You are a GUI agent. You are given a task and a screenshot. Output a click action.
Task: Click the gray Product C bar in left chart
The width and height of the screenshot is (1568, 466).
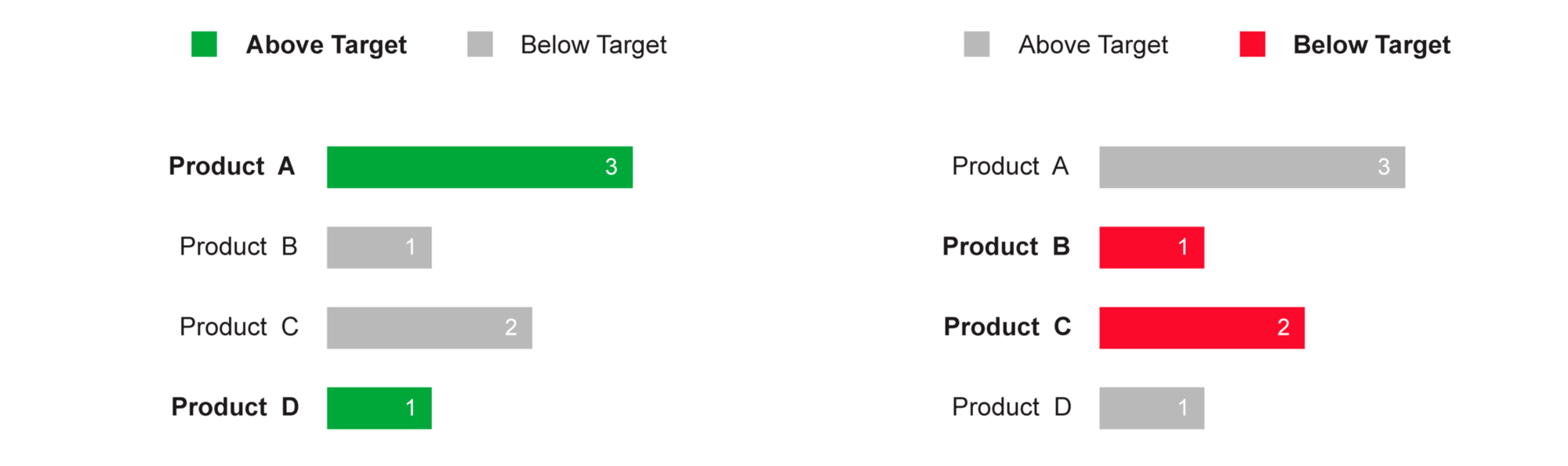[x=429, y=327]
